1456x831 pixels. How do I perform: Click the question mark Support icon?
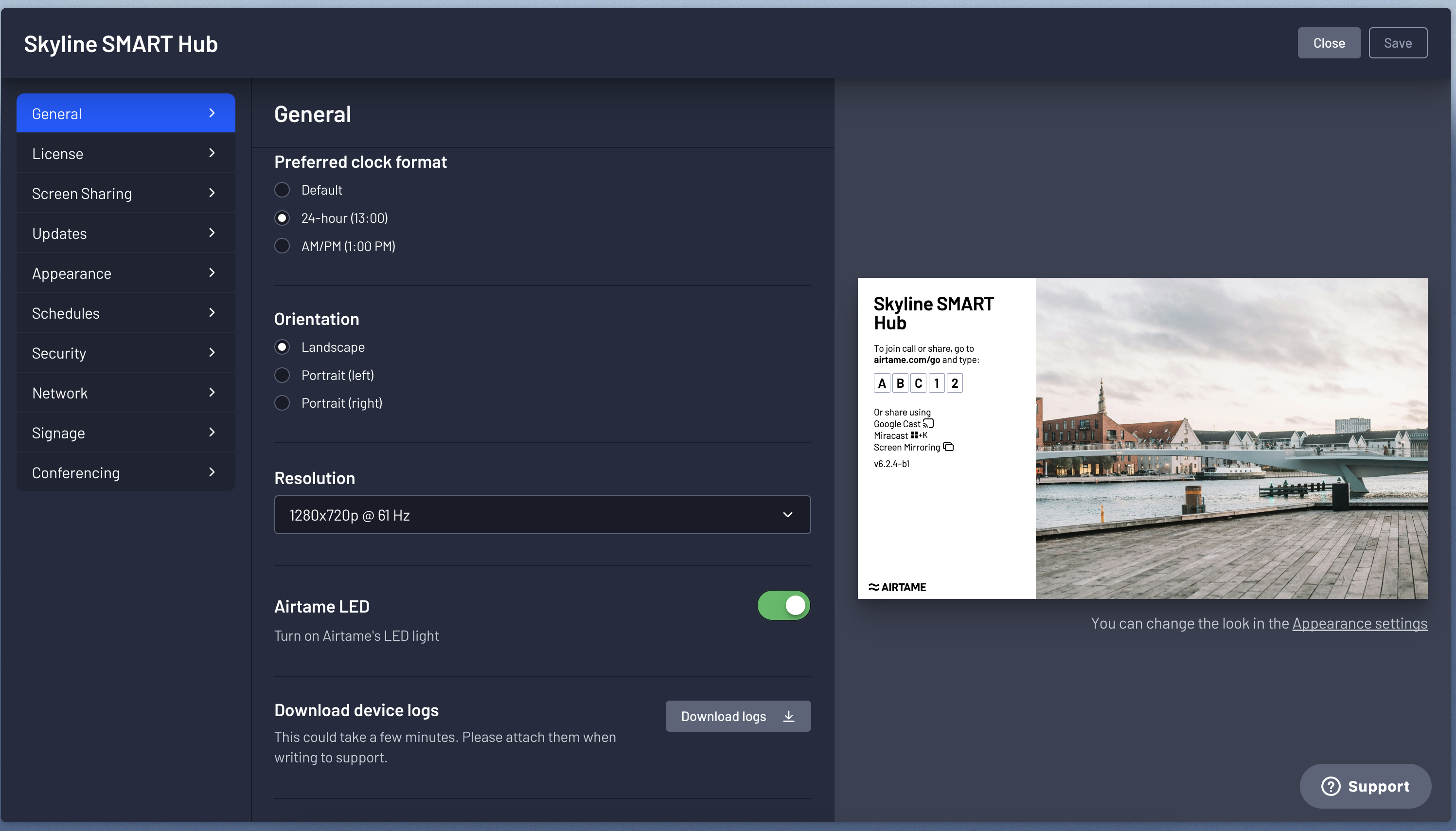[x=1331, y=786]
